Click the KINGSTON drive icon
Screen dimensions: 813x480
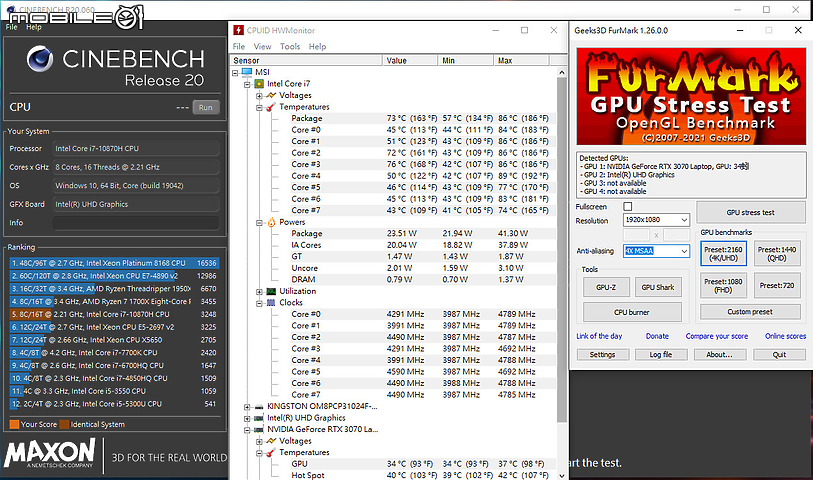coord(259,406)
